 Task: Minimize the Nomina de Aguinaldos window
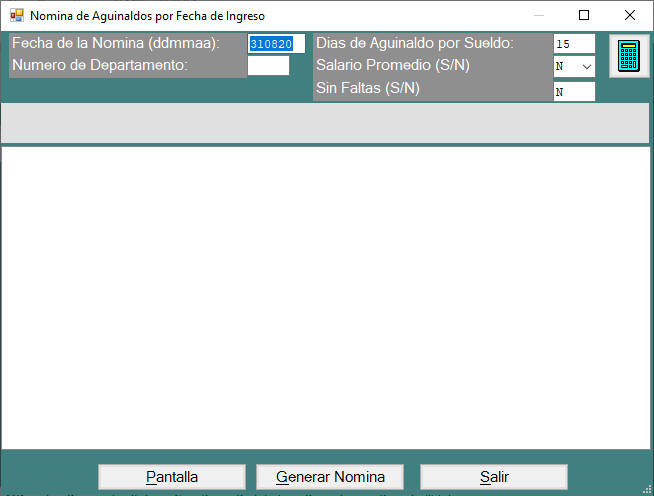pyautogui.click(x=539, y=16)
